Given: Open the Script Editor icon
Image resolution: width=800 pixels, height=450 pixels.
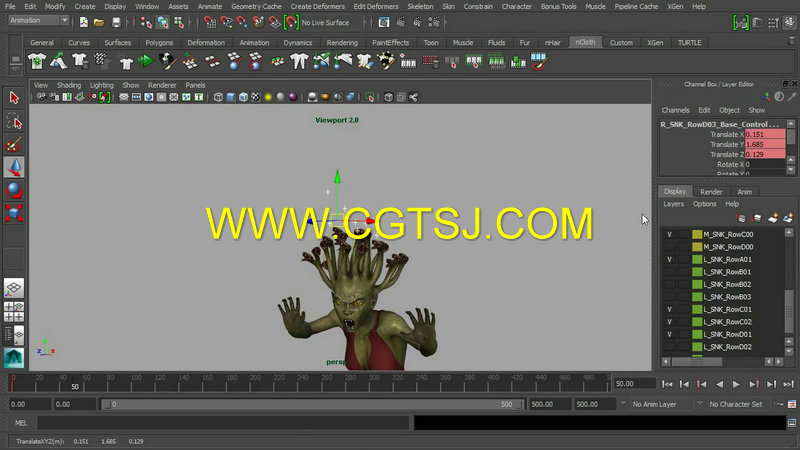Looking at the screenshot, I should (792, 423).
